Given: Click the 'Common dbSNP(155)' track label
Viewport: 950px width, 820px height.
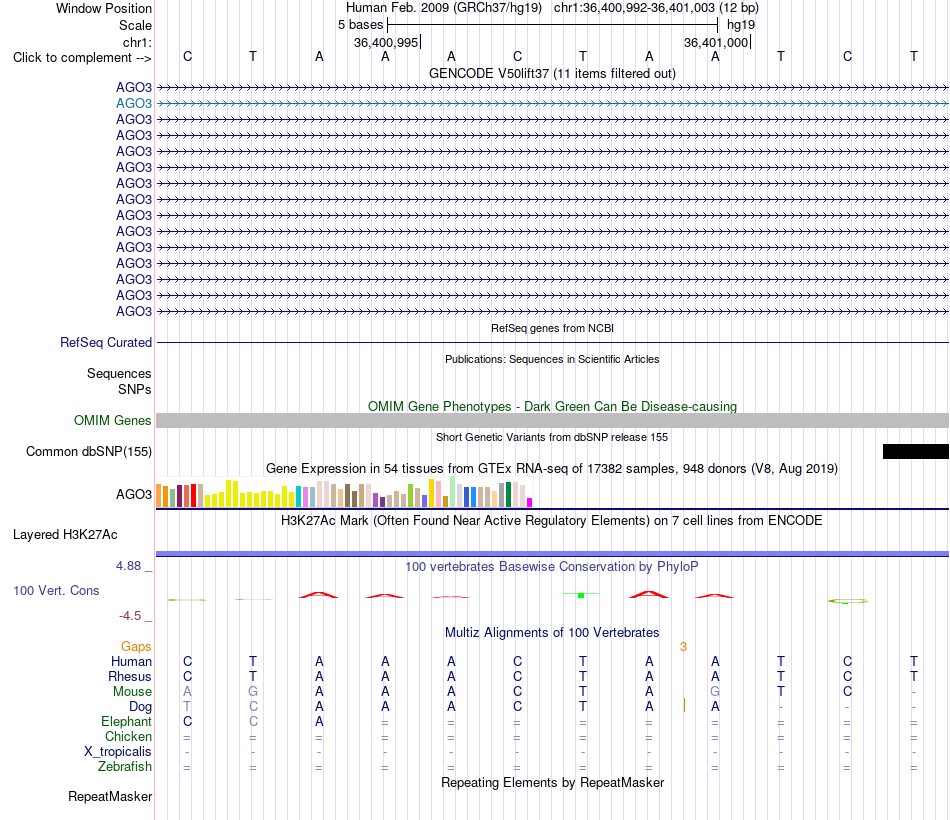Looking at the screenshot, I should (x=88, y=452).
